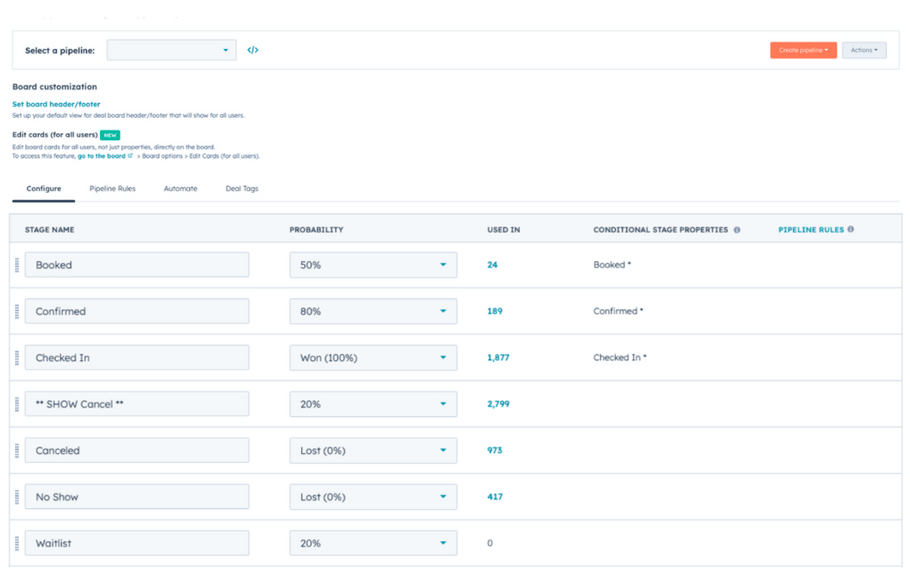This screenshot has height=585, width=910.
Task: Open the Automate tab
Action: (180, 188)
